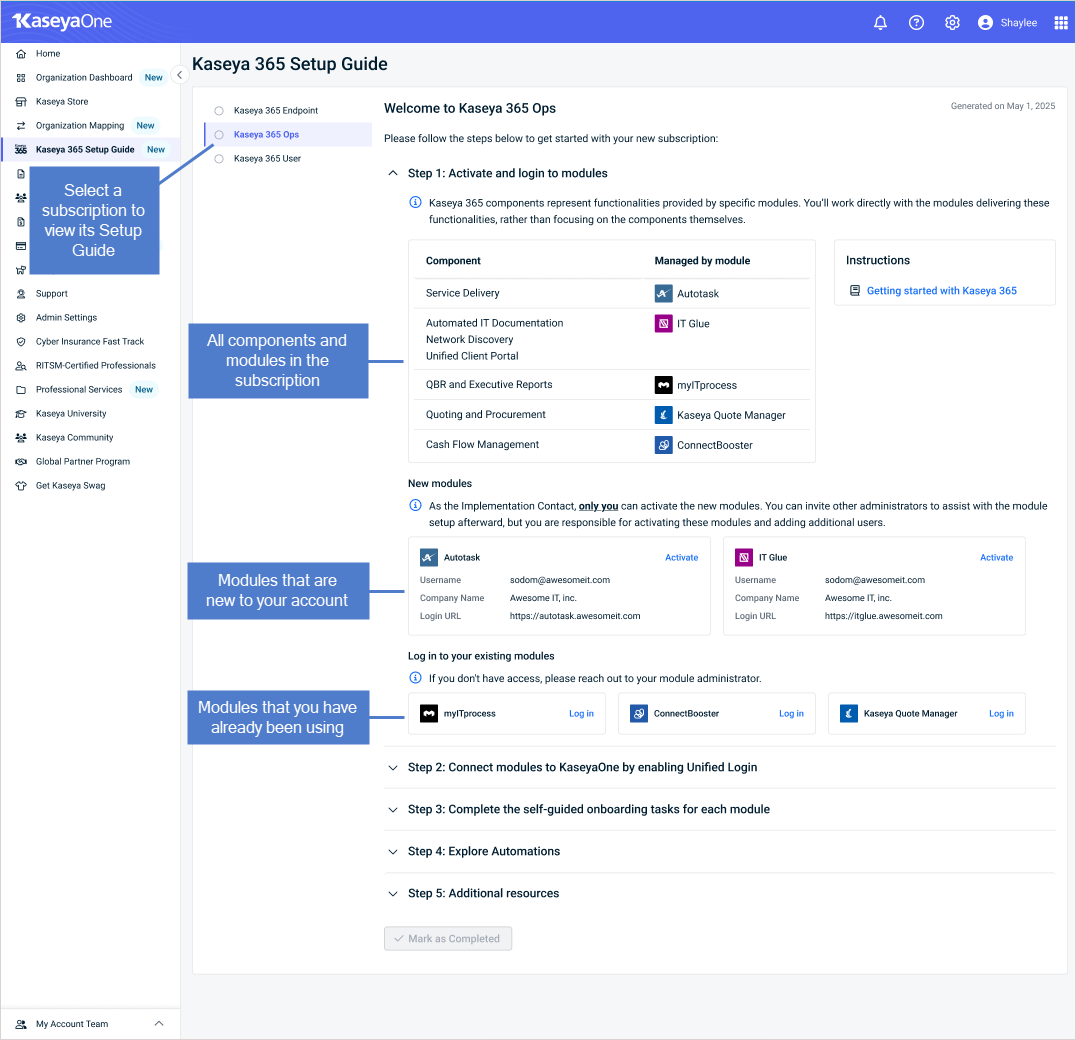
Task: Click the Home sidebar icon
Action: (x=21, y=54)
